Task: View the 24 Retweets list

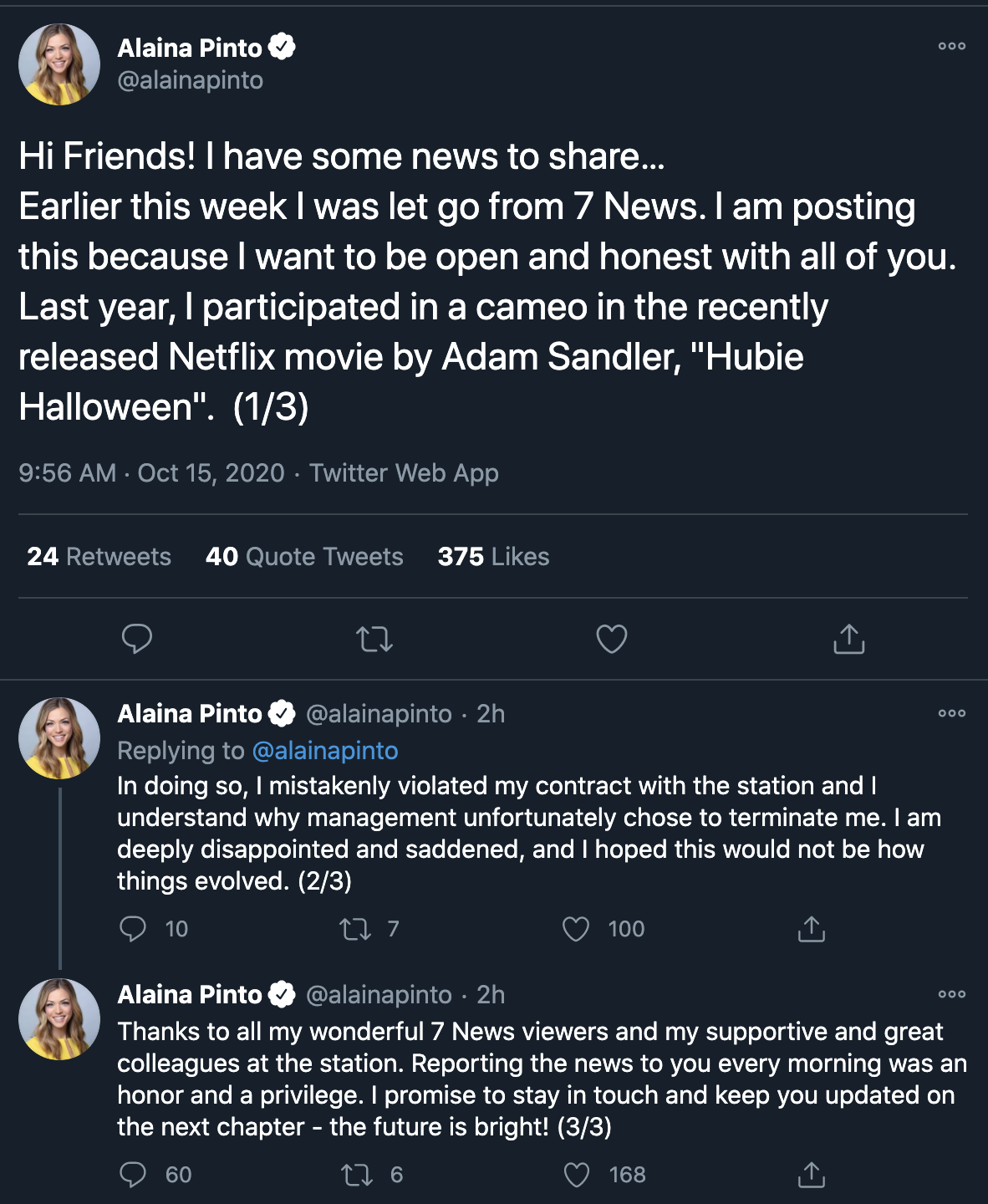Action: (x=99, y=557)
